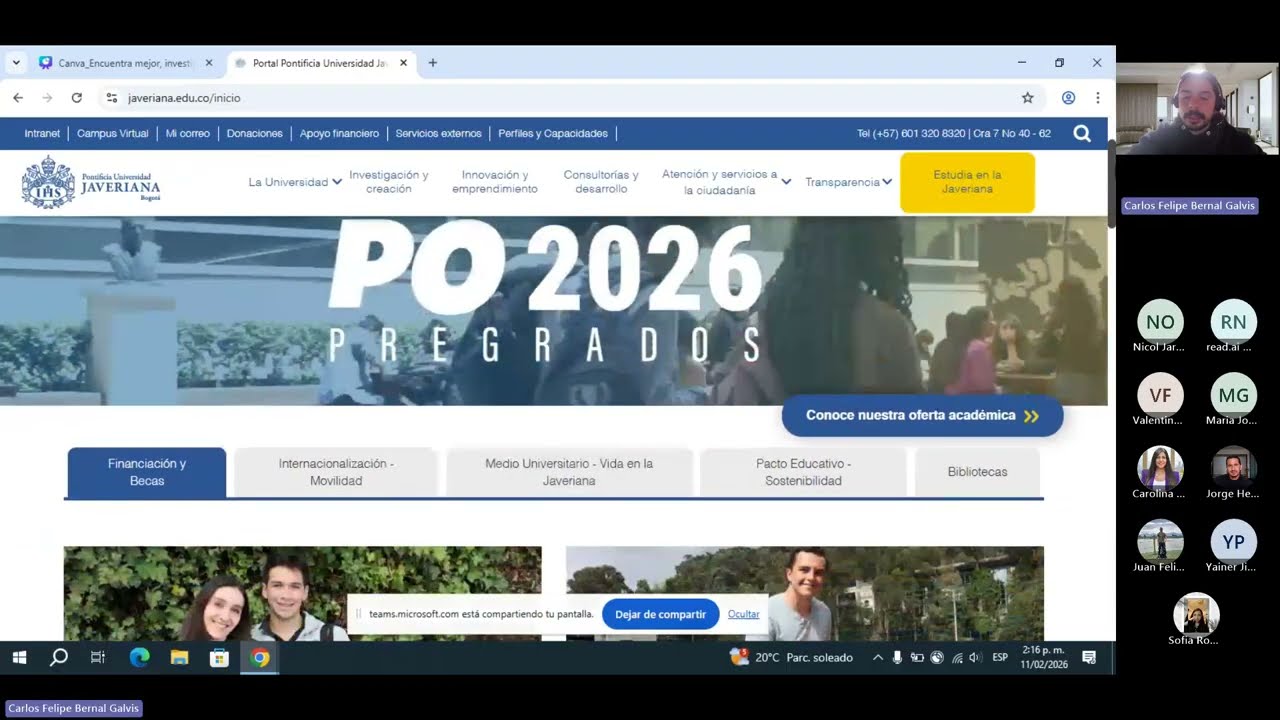Close the Canva tab
The image size is (1280, 720).
click(x=209, y=63)
